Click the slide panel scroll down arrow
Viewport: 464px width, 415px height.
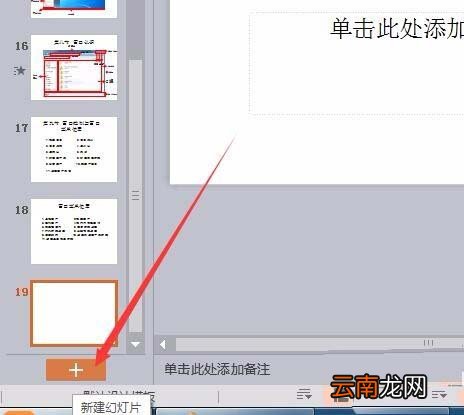(135, 344)
